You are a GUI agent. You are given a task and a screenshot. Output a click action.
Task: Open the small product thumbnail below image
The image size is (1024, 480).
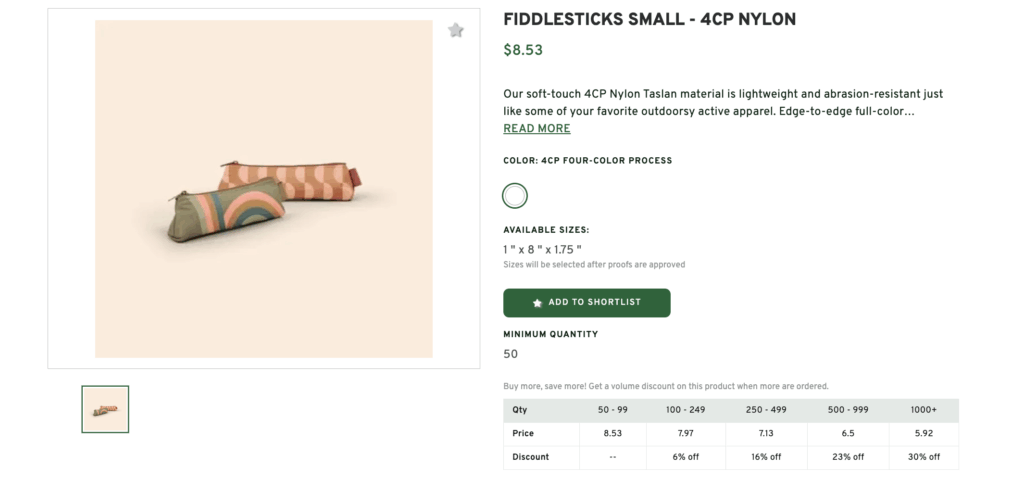(105, 409)
